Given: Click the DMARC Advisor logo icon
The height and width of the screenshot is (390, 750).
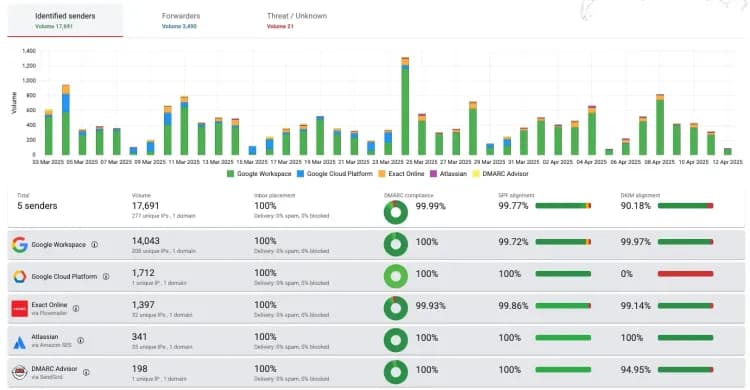Looking at the screenshot, I should (20, 372).
